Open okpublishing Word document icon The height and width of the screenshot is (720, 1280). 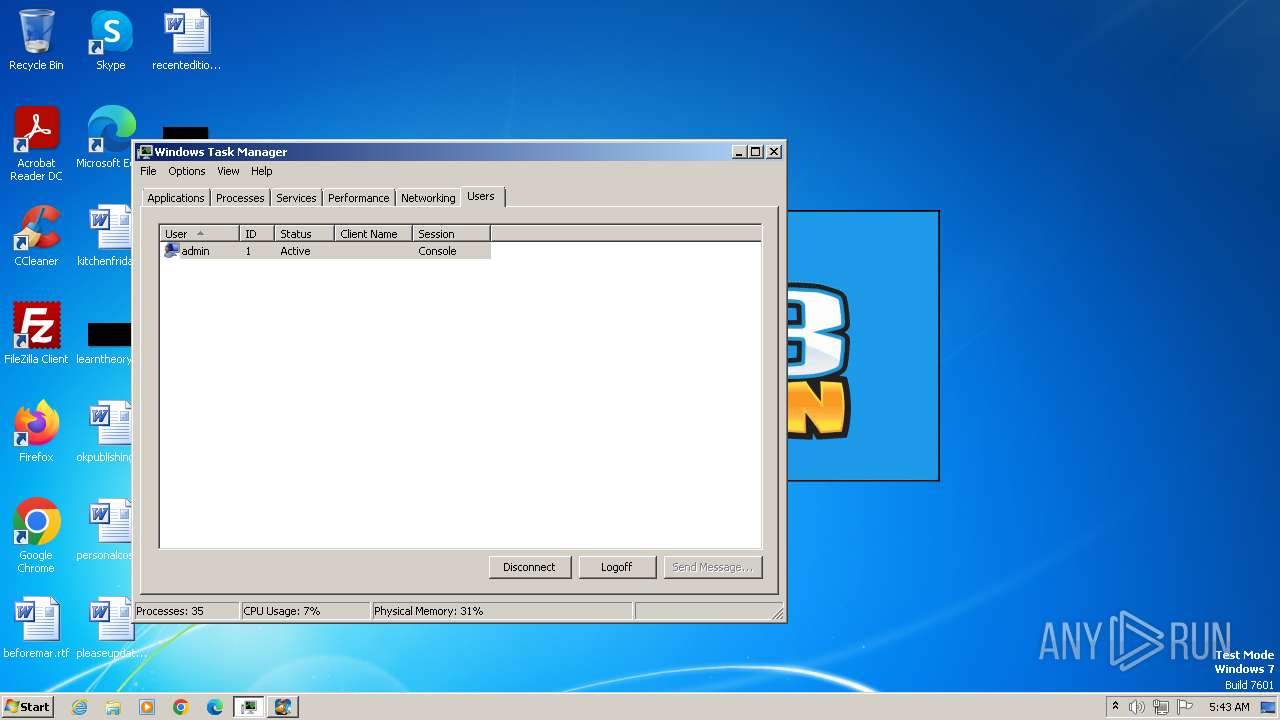coord(106,432)
